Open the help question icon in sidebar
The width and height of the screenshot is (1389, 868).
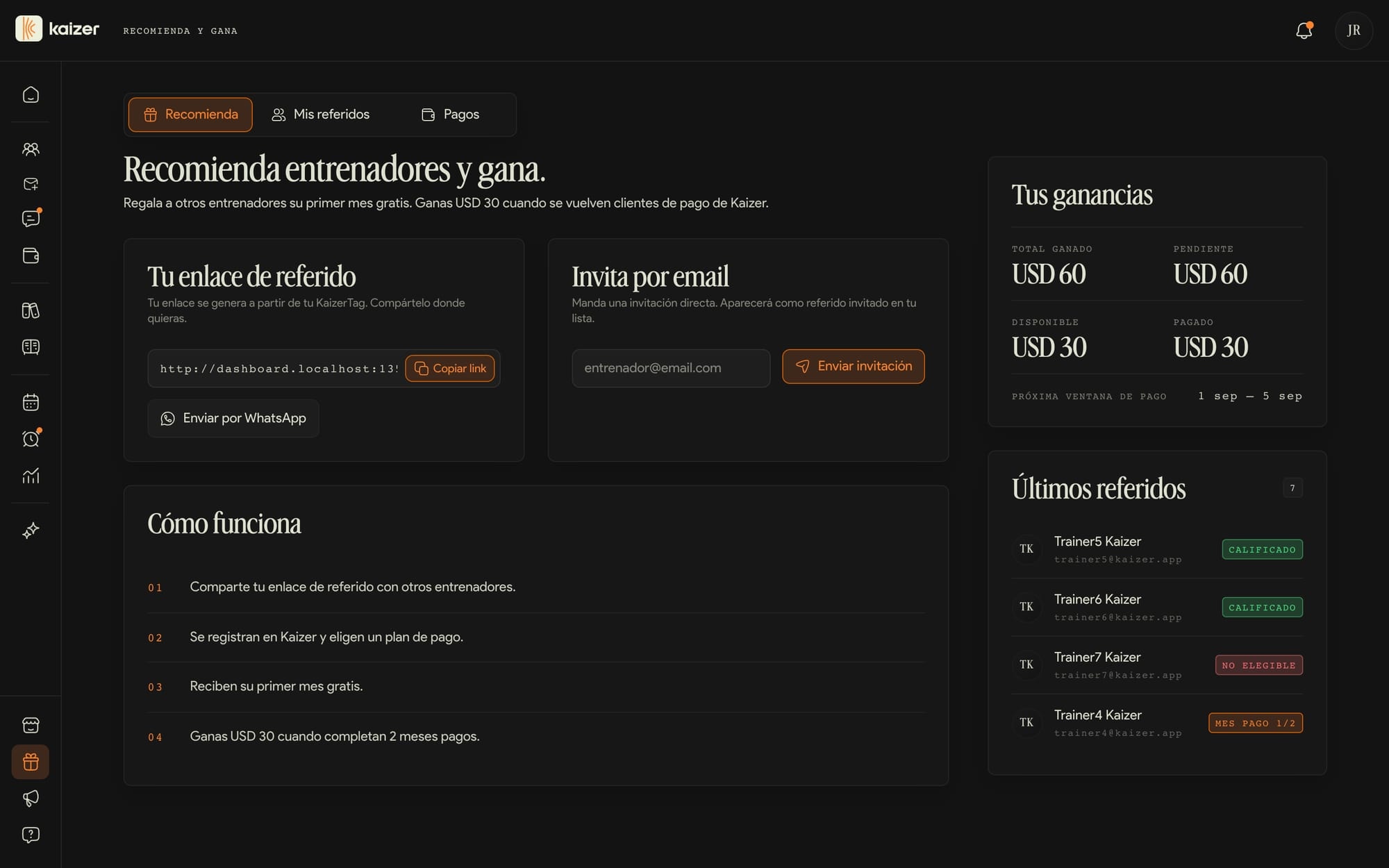click(x=31, y=835)
